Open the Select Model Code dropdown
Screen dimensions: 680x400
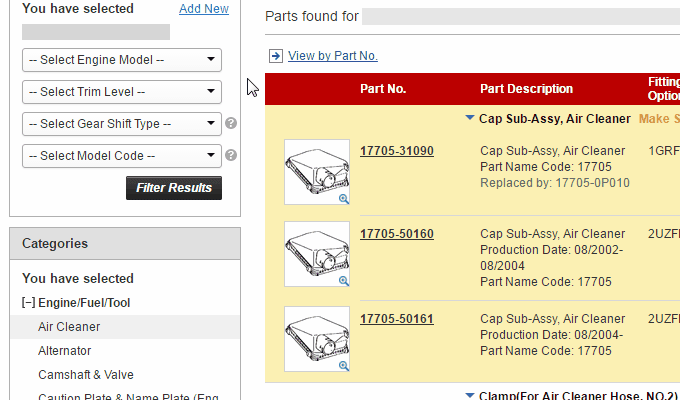point(121,156)
